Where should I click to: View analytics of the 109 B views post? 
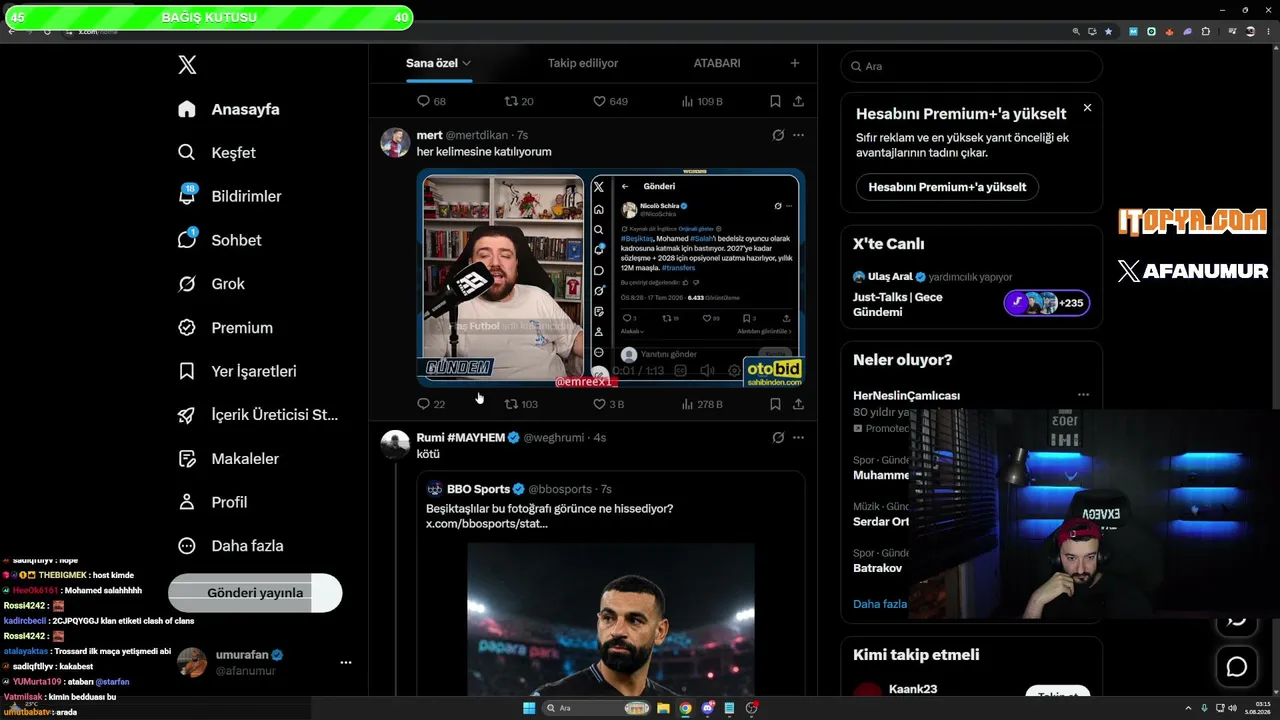(x=702, y=101)
